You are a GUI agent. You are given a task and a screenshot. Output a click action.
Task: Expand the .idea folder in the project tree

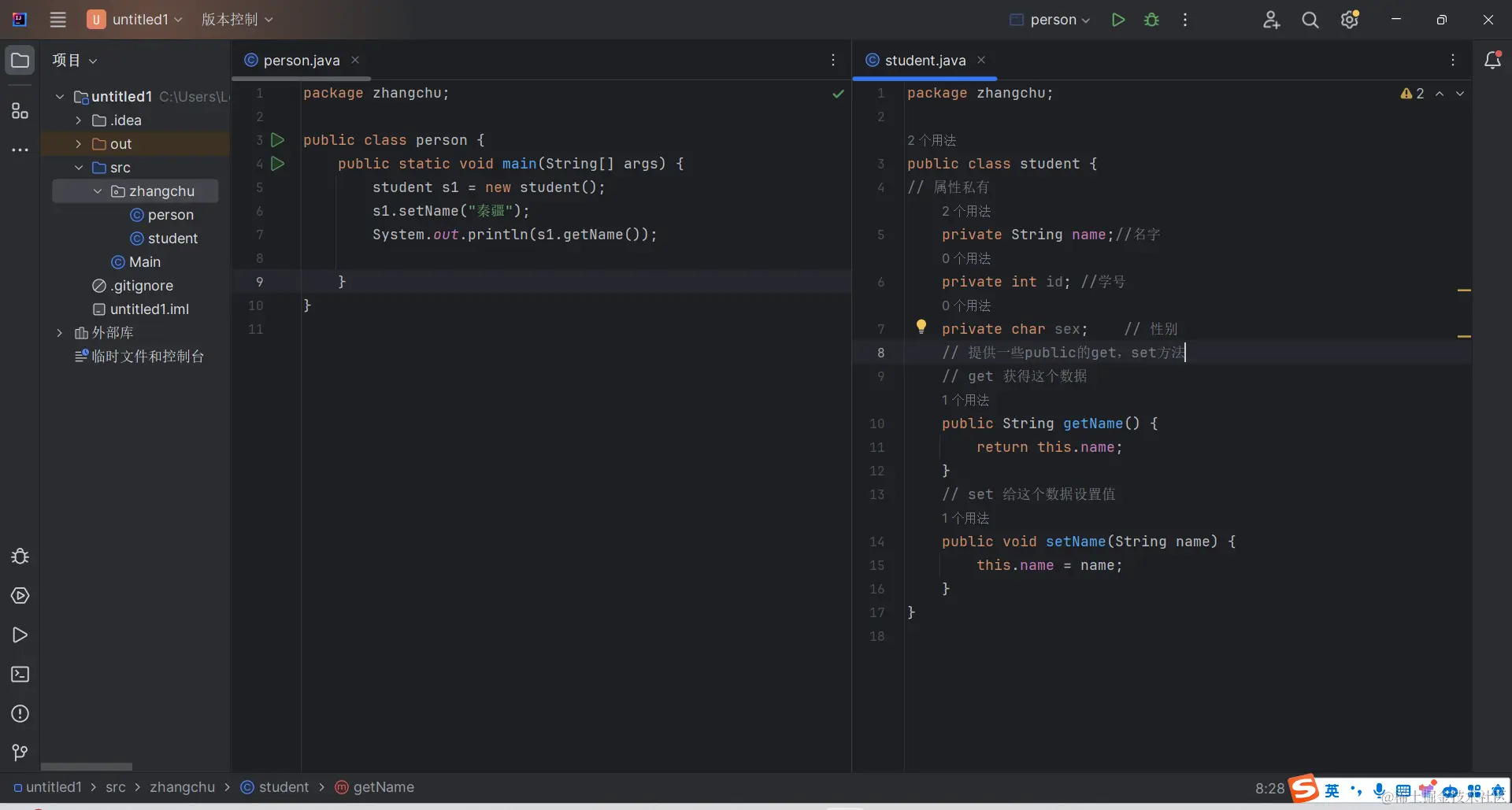tap(78, 120)
